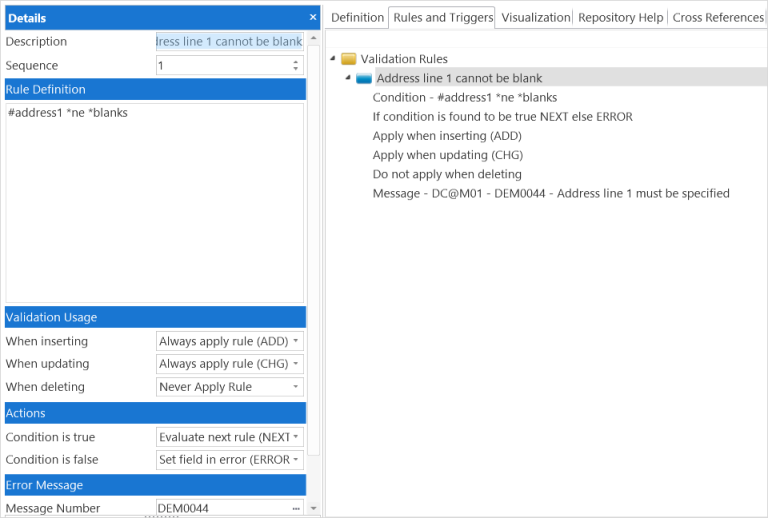Go to the Repository Help tab
Viewport: 768px width, 518px height.
[x=620, y=17]
